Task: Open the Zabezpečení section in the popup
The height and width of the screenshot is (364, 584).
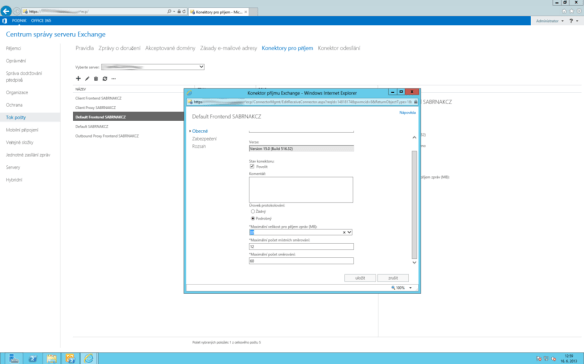Action: pyautogui.click(x=204, y=139)
